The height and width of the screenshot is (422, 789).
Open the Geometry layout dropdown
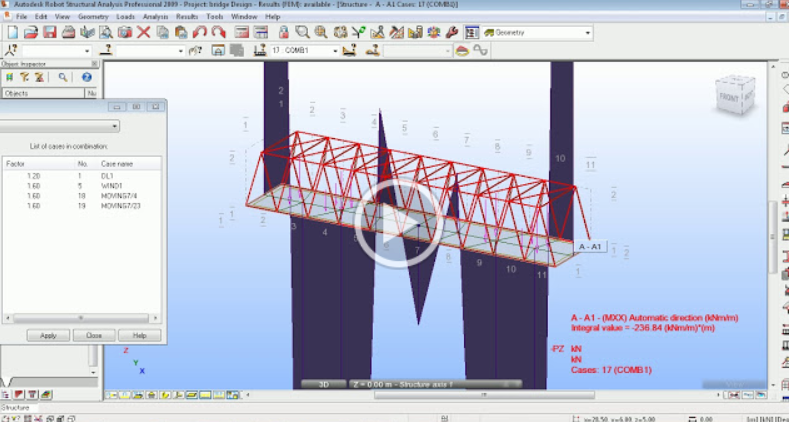coord(587,32)
